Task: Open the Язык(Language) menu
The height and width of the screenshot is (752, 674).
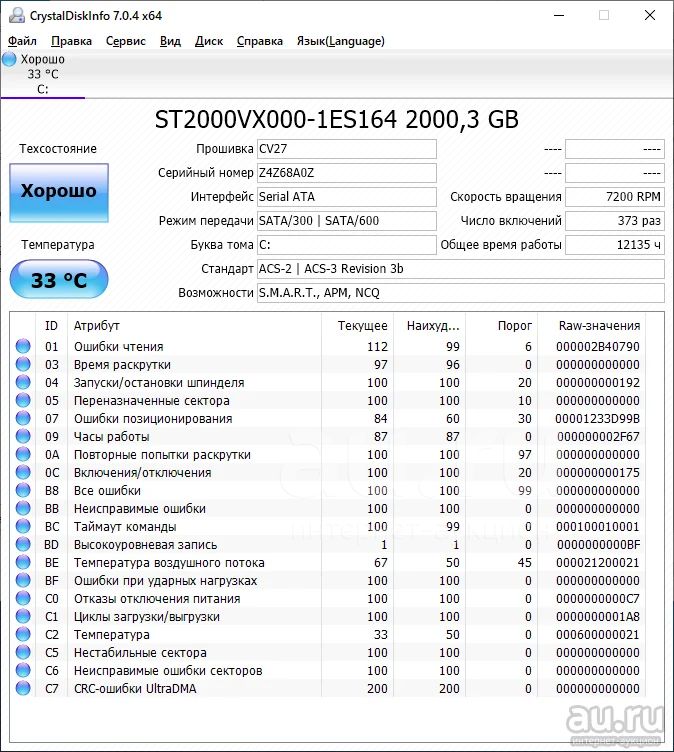Action: click(340, 41)
